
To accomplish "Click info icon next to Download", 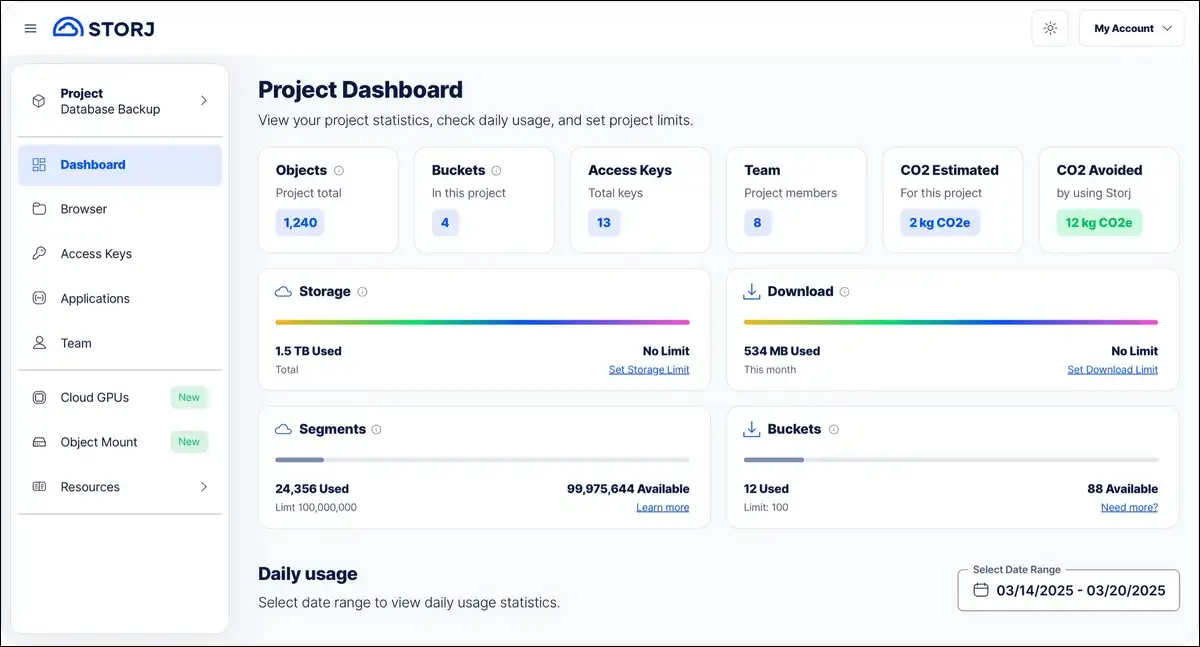I will [844, 292].
